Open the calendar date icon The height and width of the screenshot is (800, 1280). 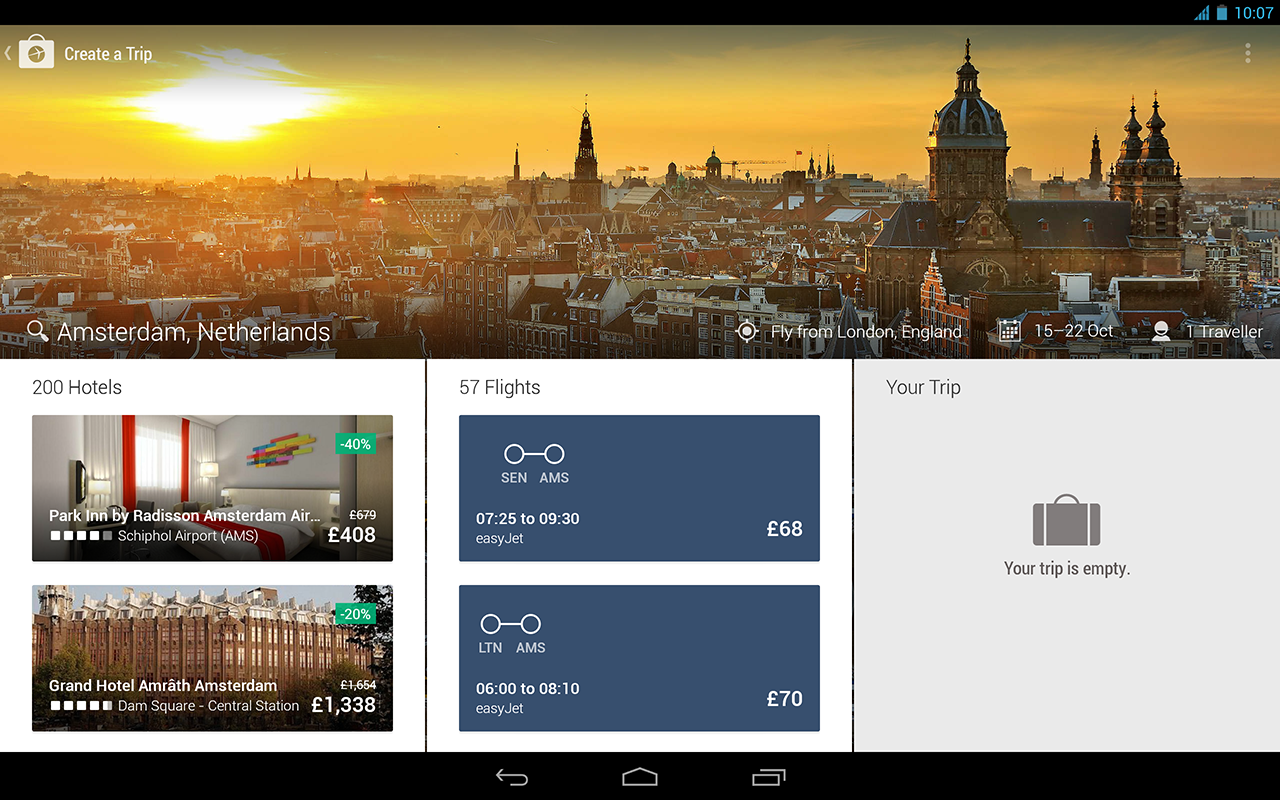coord(1009,331)
